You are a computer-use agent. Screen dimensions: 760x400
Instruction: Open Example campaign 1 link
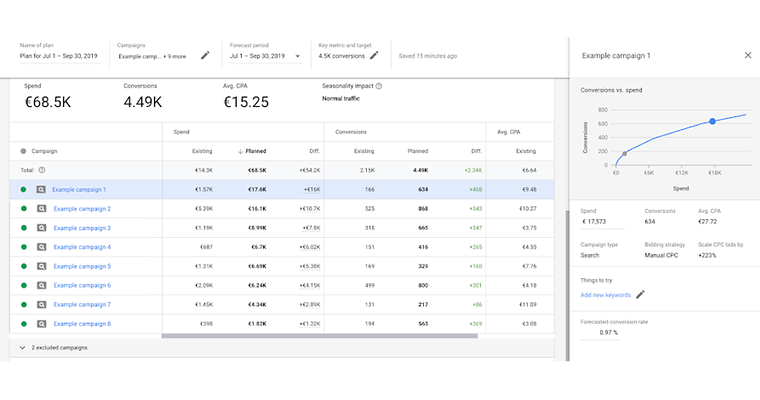coord(79,190)
